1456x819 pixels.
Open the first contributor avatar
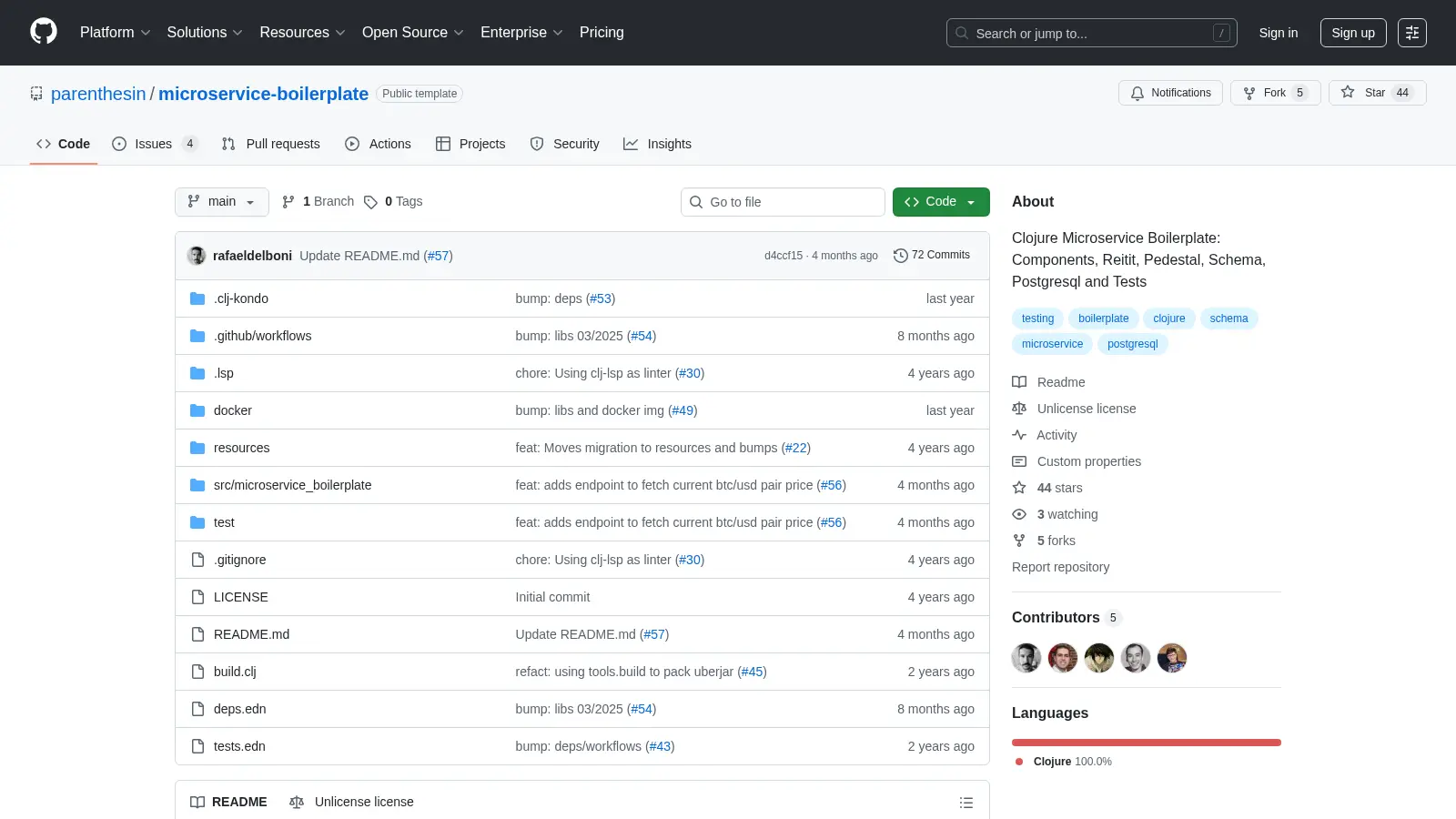1026,658
